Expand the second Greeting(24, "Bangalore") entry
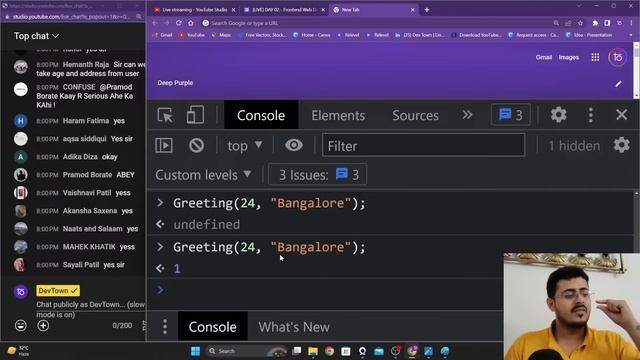 click(x=160, y=247)
